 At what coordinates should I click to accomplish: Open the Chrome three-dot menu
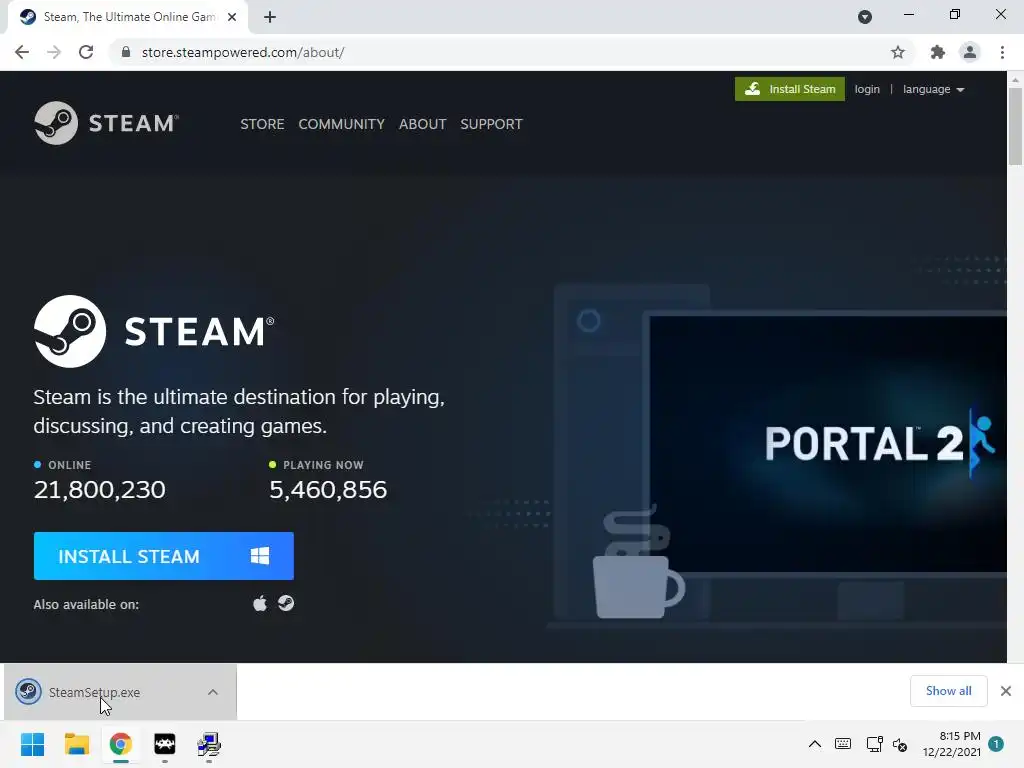tap(1002, 52)
